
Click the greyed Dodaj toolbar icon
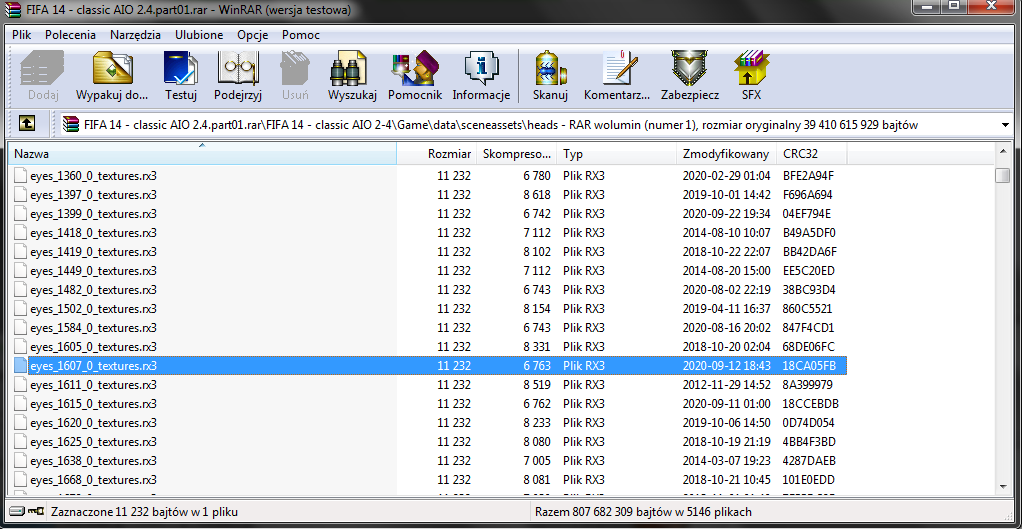pyautogui.click(x=43, y=68)
